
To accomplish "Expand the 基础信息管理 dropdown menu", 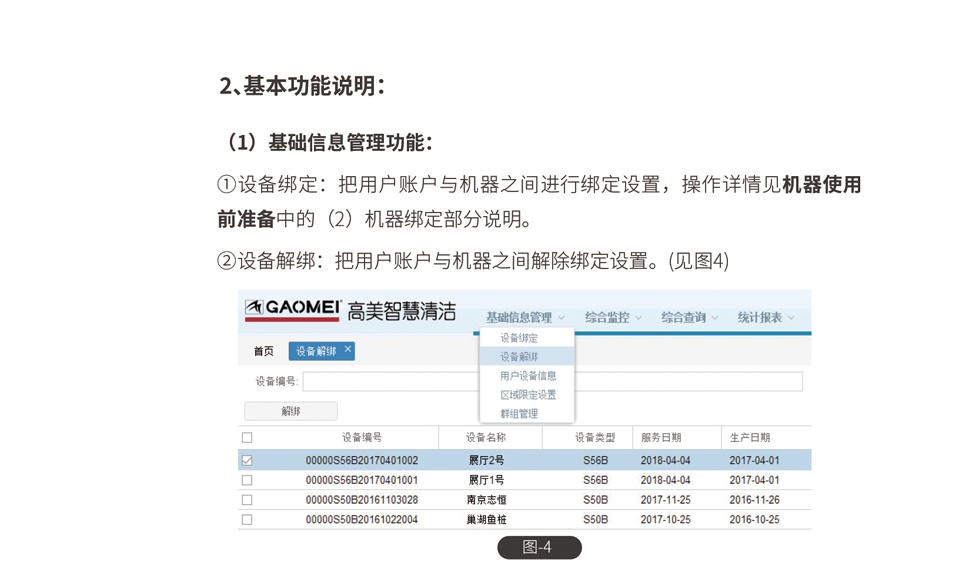I will point(525,318).
